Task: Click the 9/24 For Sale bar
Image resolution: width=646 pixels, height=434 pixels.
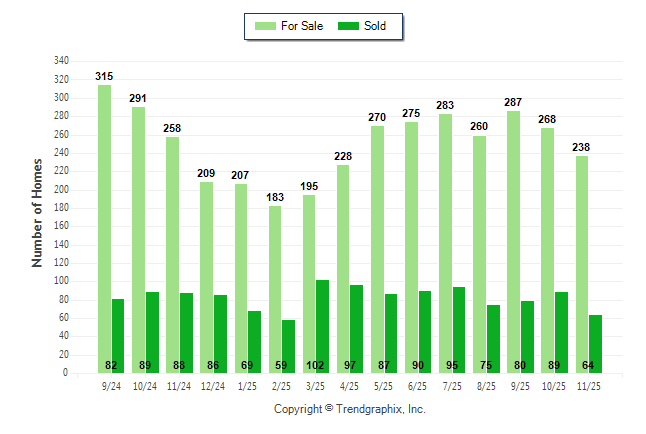Action: (x=104, y=230)
